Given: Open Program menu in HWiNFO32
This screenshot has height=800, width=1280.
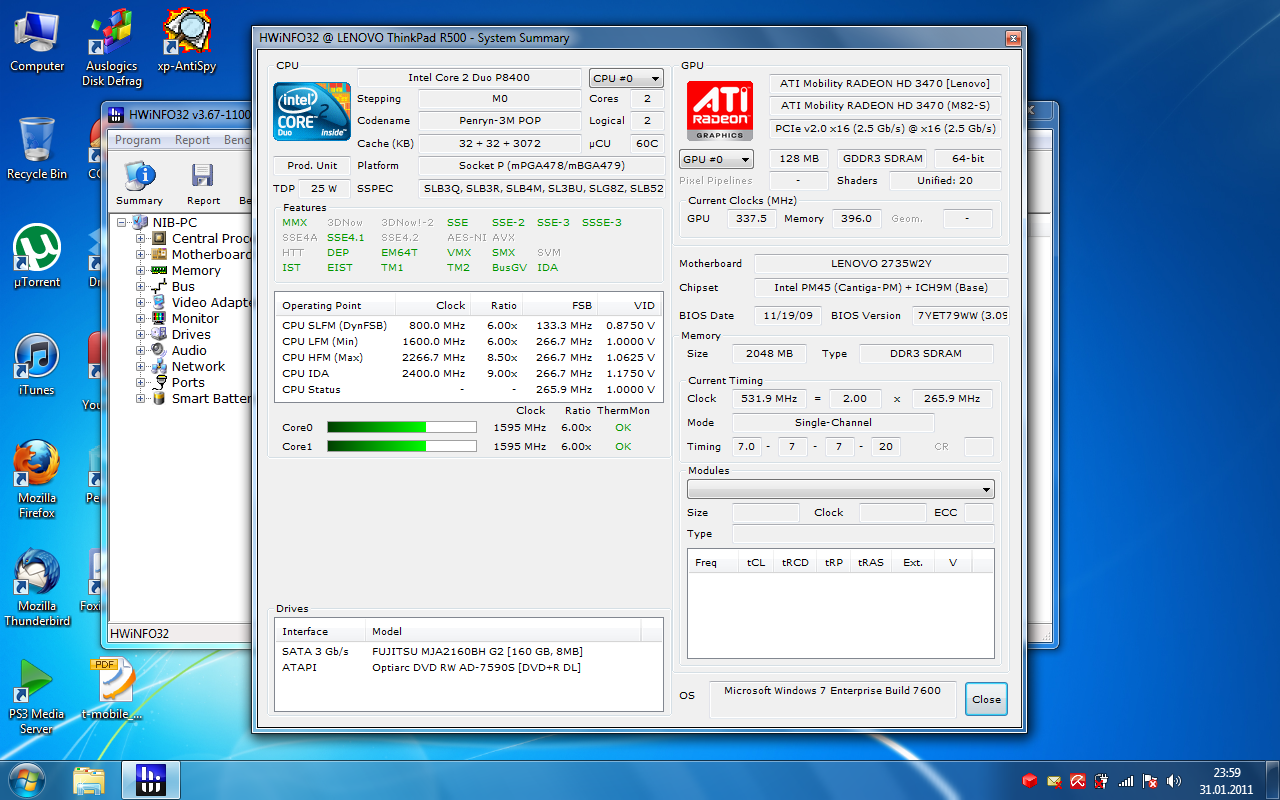Looking at the screenshot, I should point(138,140).
